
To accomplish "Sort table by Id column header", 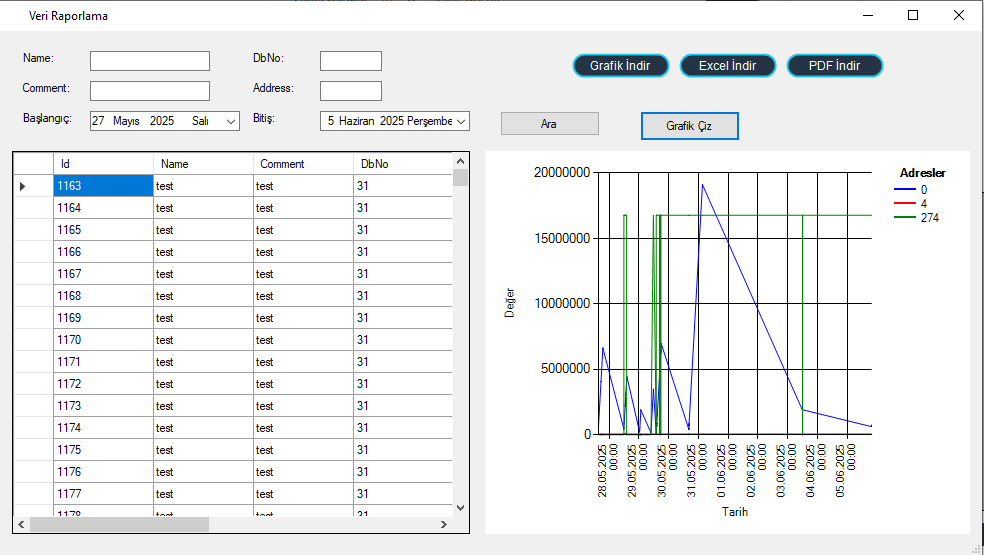I will 103,164.
